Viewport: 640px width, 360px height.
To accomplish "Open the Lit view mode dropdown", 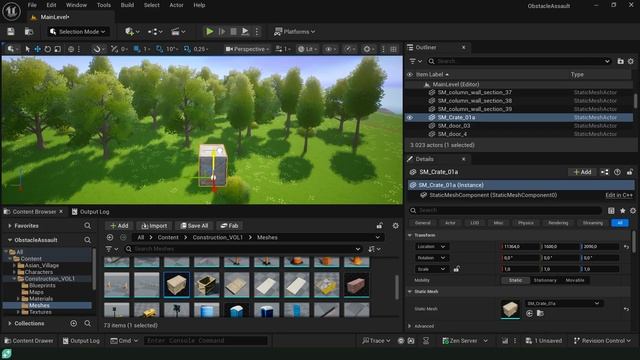I will click(308, 49).
